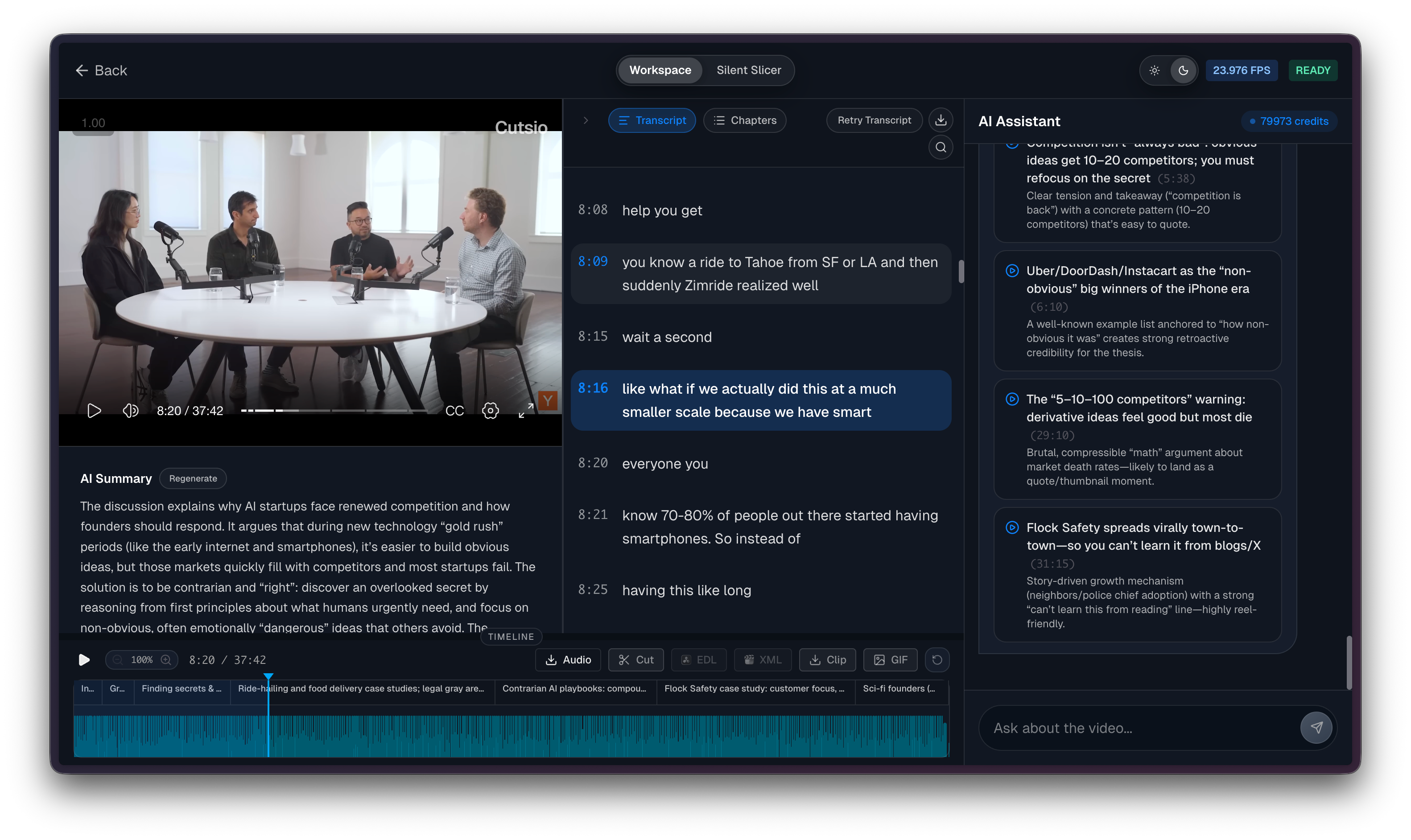The image size is (1411, 840).
Task: Play the Flock Safety highlight clip icon
Action: (x=1012, y=527)
